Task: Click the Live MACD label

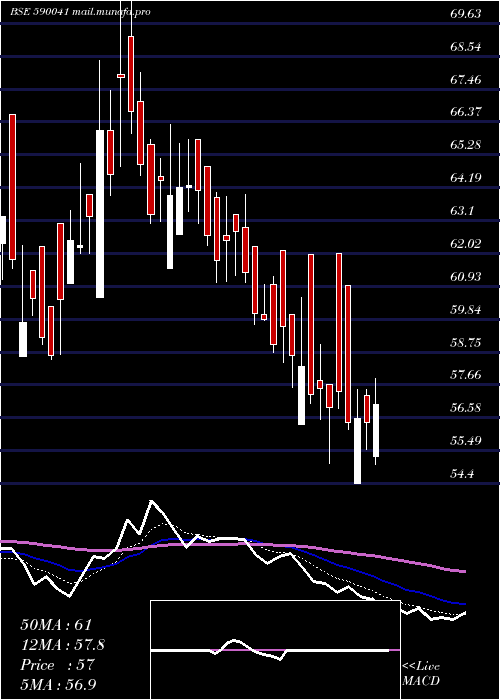Action: click(421, 674)
